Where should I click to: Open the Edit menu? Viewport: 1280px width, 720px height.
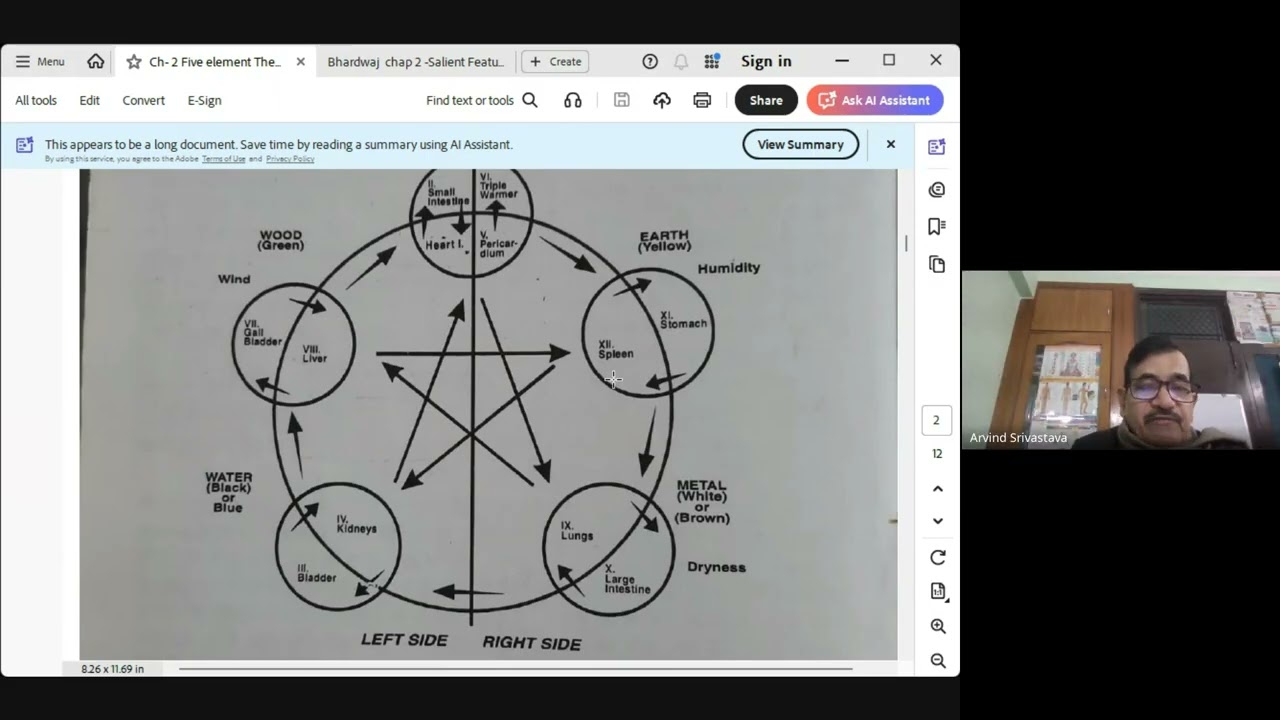click(90, 100)
